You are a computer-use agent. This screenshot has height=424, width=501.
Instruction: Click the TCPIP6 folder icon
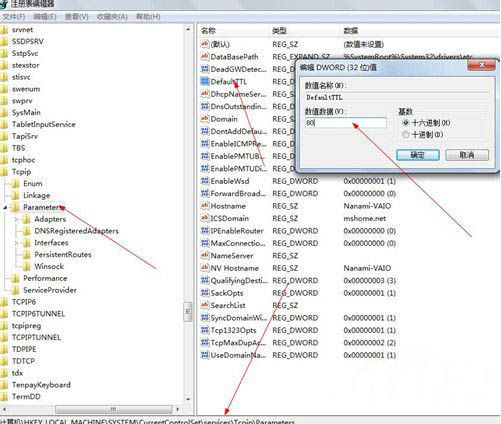click(x=4, y=302)
